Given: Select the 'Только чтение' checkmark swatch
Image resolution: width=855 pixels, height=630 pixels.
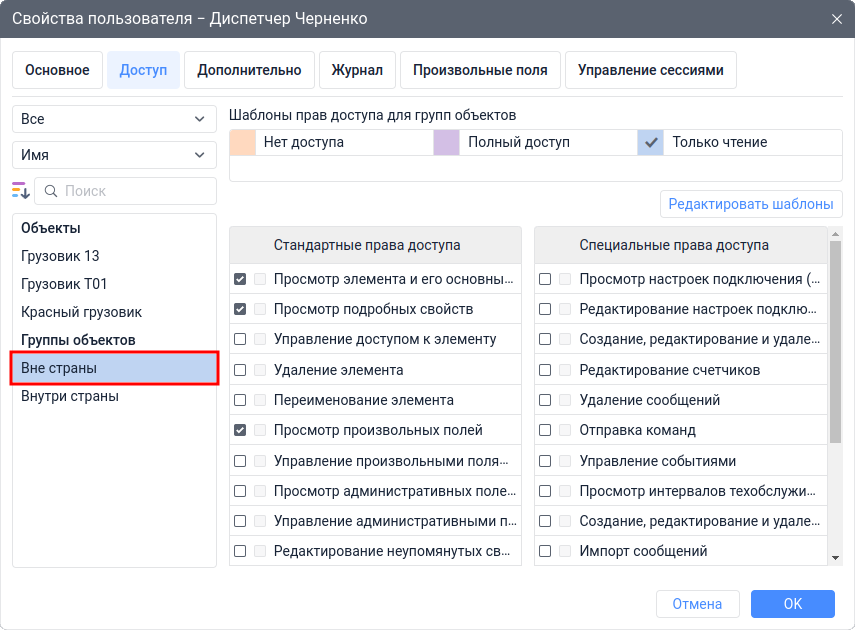Looking at the screenshot, I should [x=651, y=143].
